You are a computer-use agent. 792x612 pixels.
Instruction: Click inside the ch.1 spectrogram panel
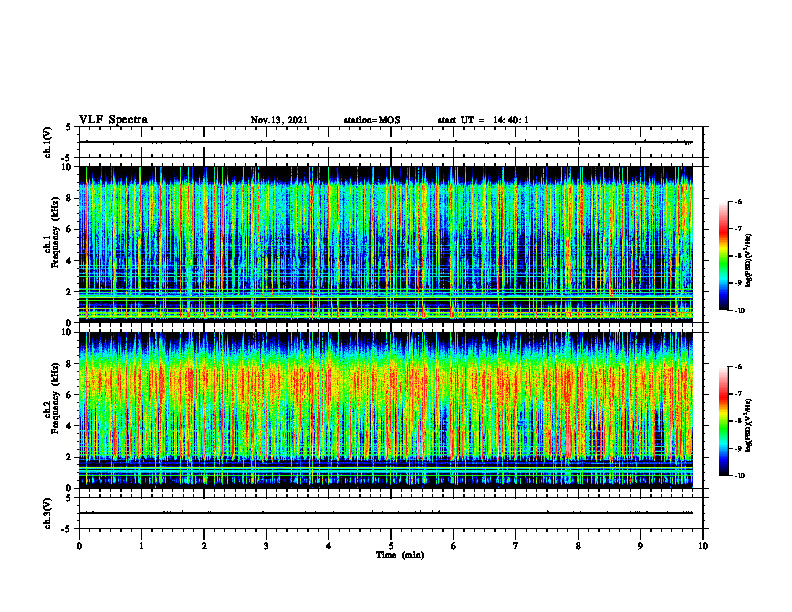[x=386, y=244]
